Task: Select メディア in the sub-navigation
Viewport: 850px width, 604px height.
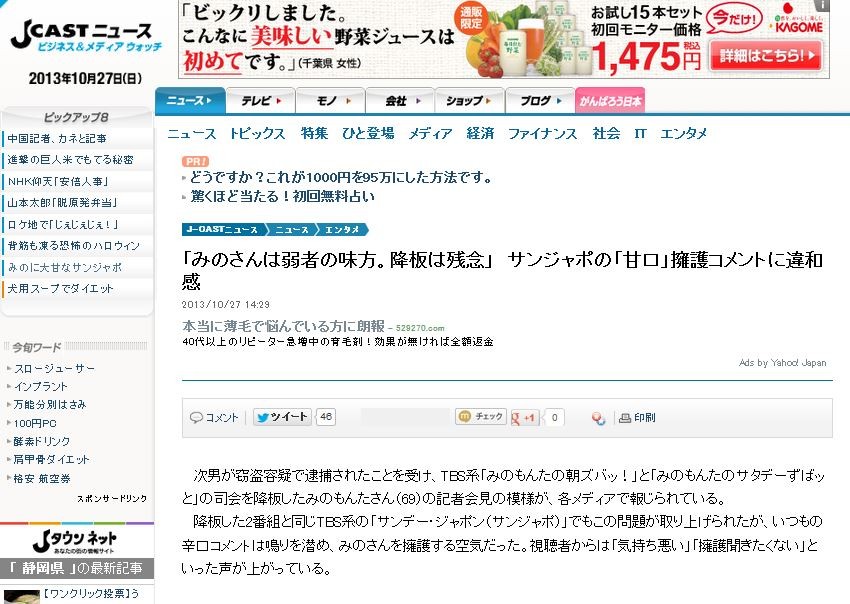Action: (430, 133)
